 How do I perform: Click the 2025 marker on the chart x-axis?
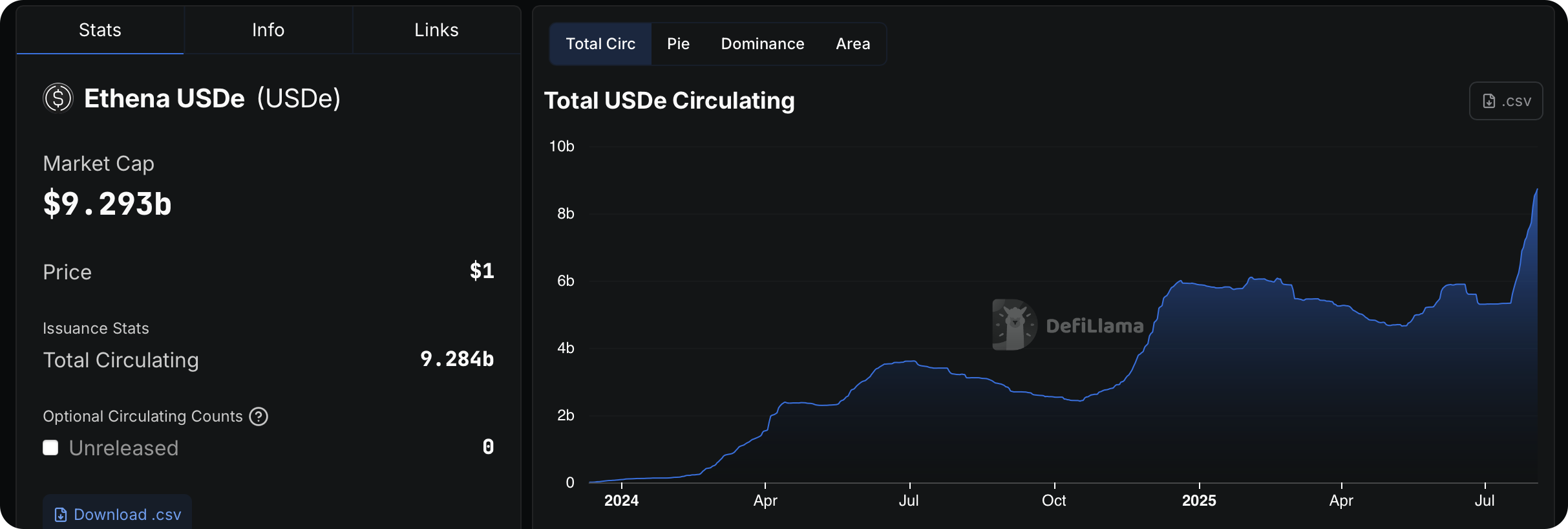(x=1199, y=501)
